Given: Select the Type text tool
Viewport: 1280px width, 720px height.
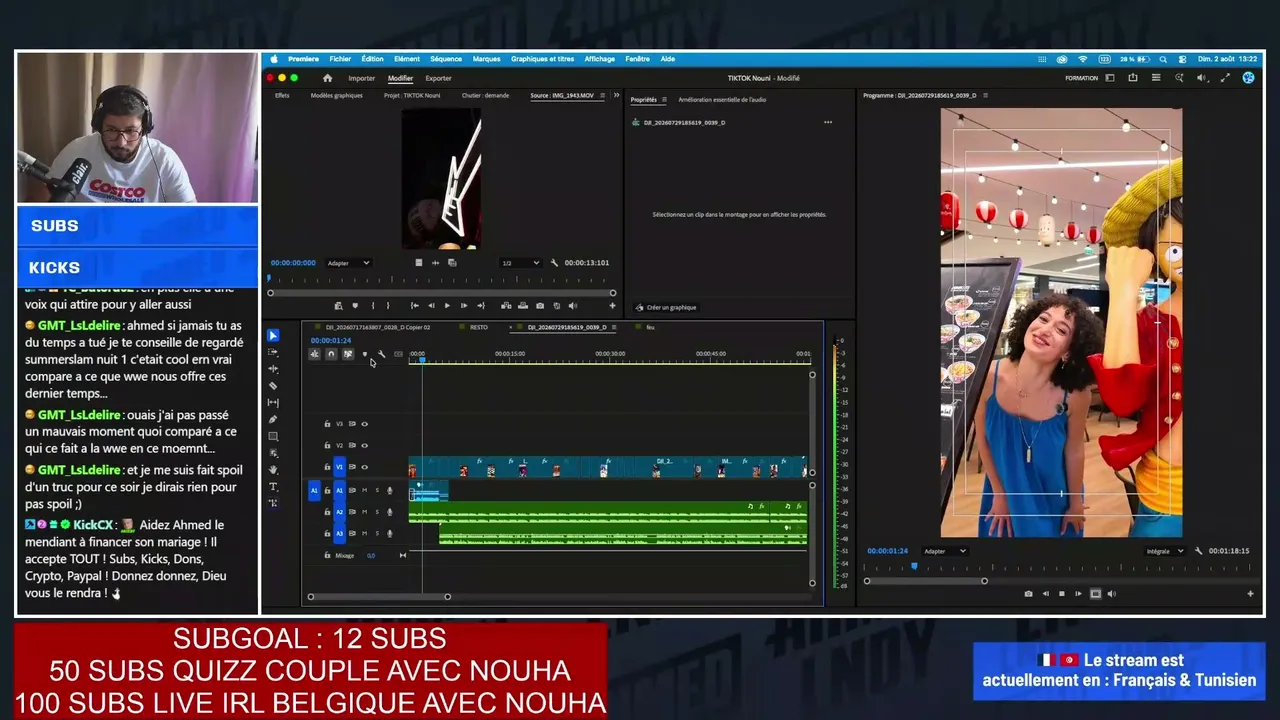Looking at the screenshot, I should 273,487.
